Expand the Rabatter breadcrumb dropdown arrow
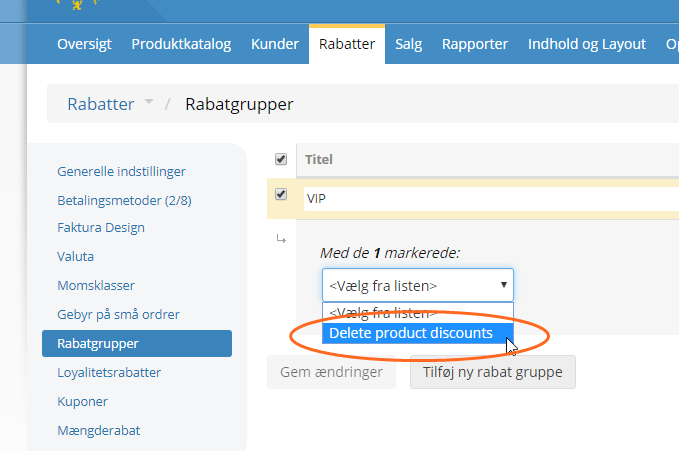Image resolution: width=679 pixels, height=451 pixels. pos(149,102)
